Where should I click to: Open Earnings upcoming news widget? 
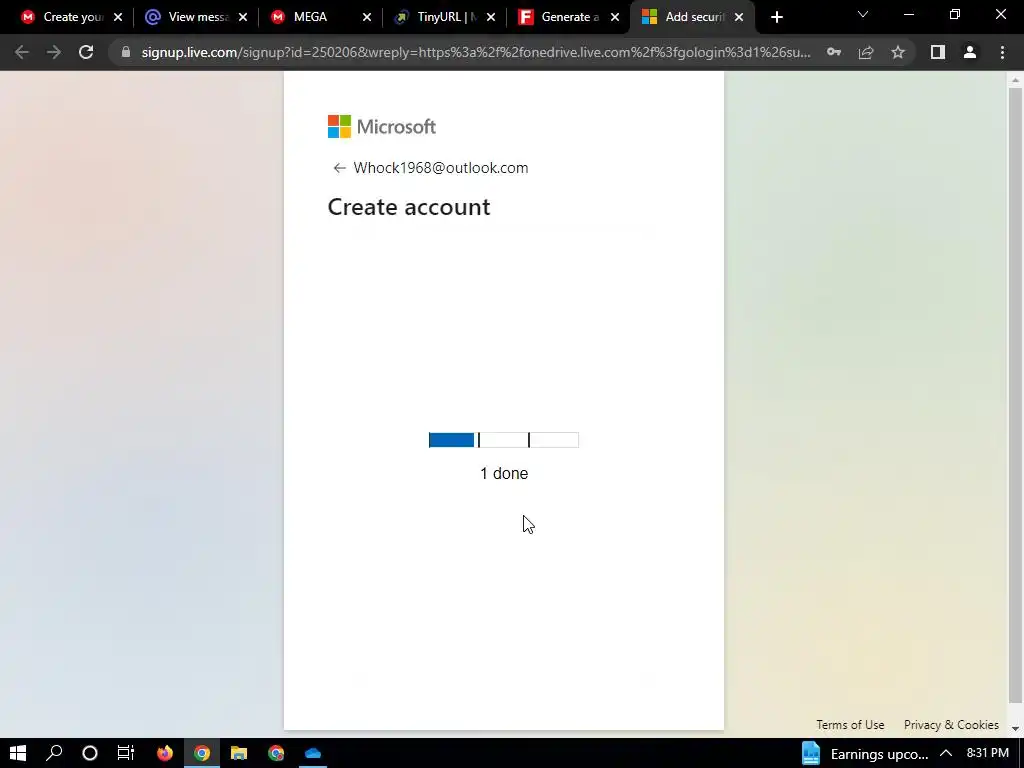click(x=865, y=754)
